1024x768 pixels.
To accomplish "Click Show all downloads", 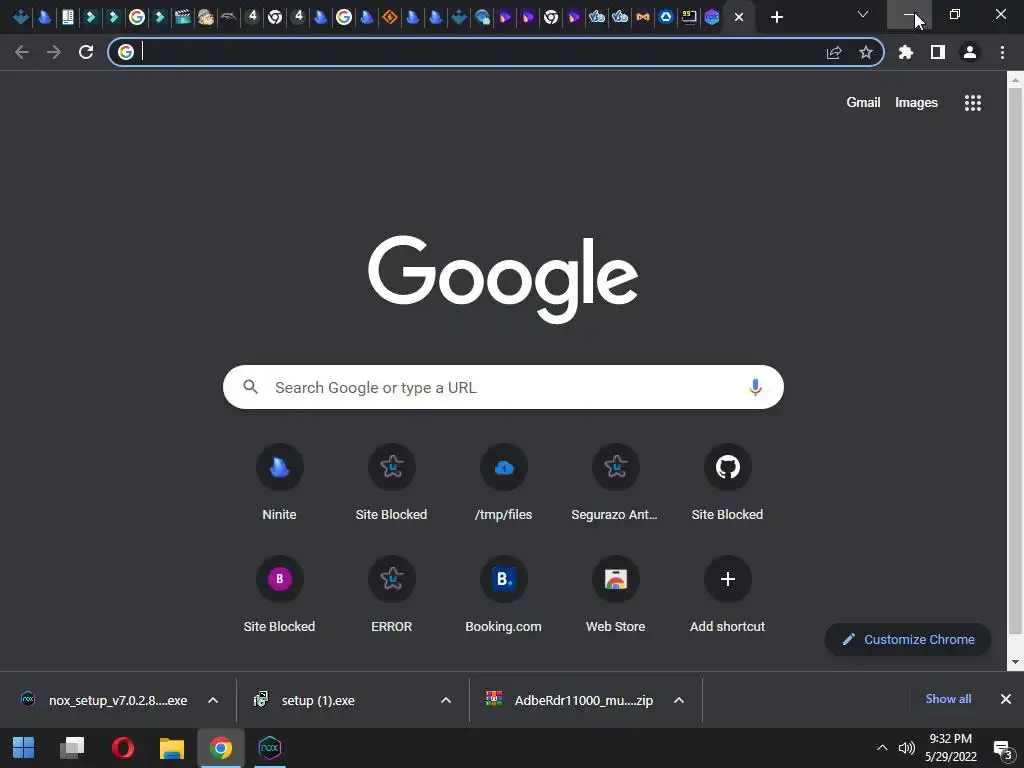I will pyautogui.click(x=948, y=699).
